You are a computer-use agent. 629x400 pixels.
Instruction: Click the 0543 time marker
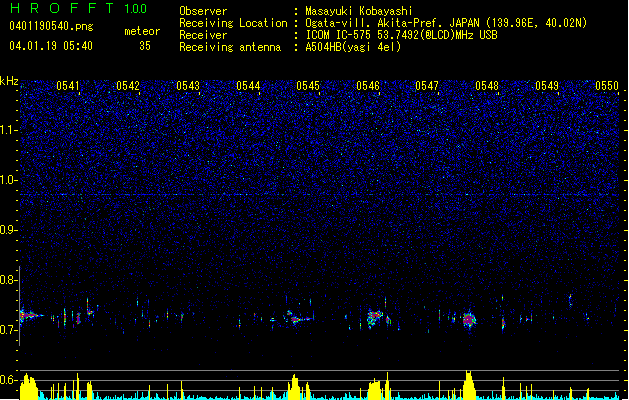188,86
